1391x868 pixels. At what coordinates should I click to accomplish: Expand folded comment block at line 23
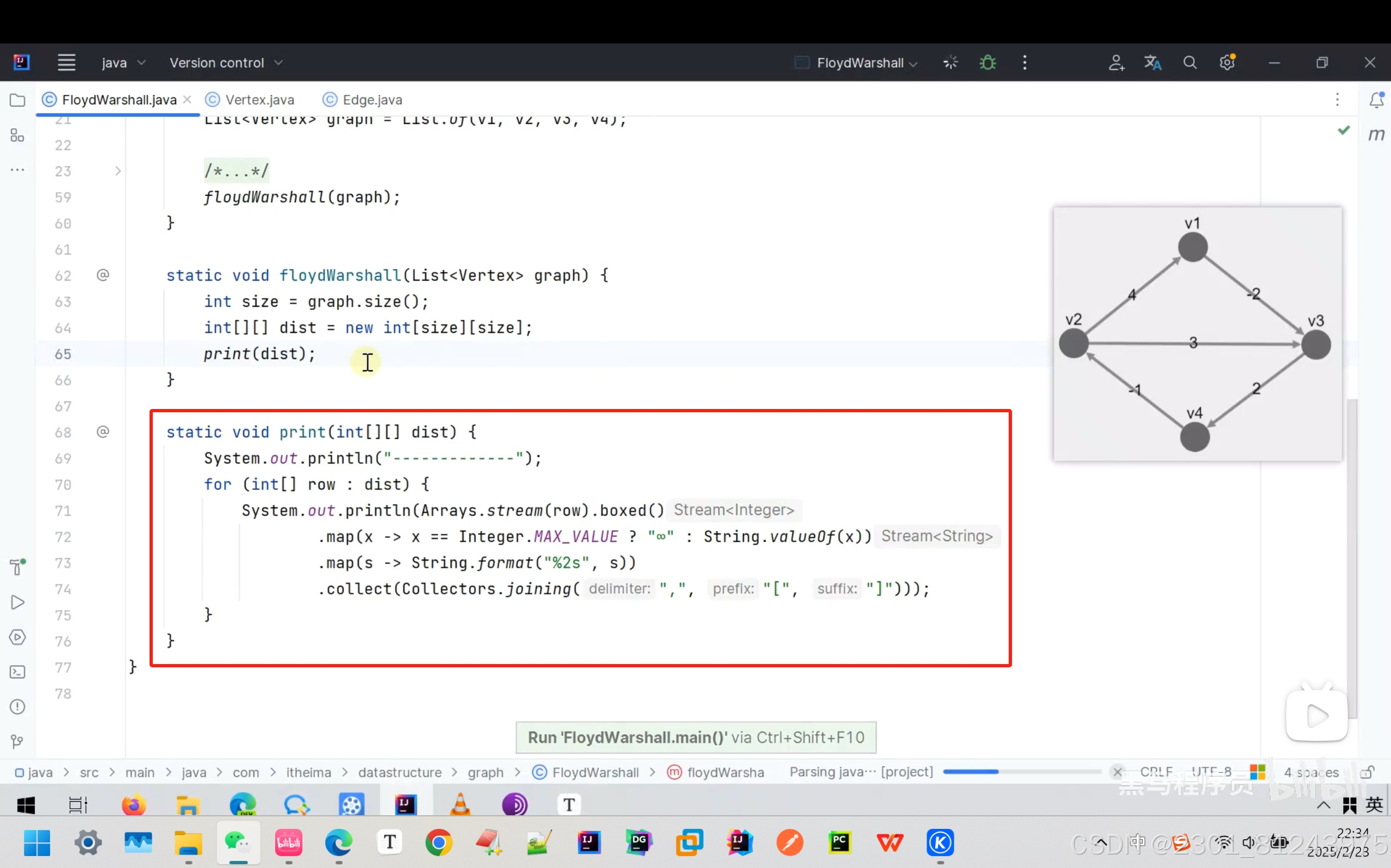coord(117,171)
